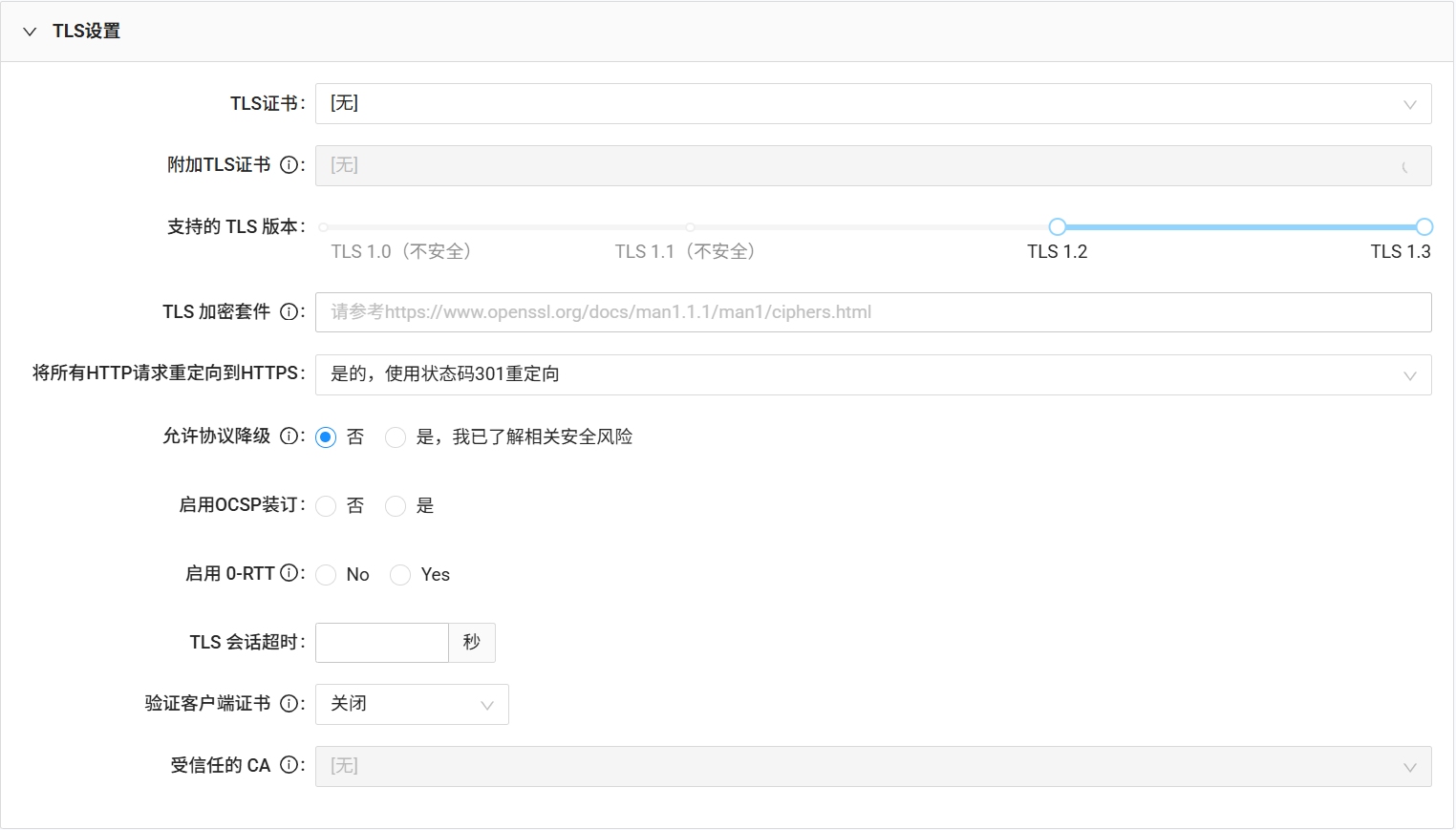
Task: Click the info icon beside TLS 加密套件
Action: click(291, 311)
